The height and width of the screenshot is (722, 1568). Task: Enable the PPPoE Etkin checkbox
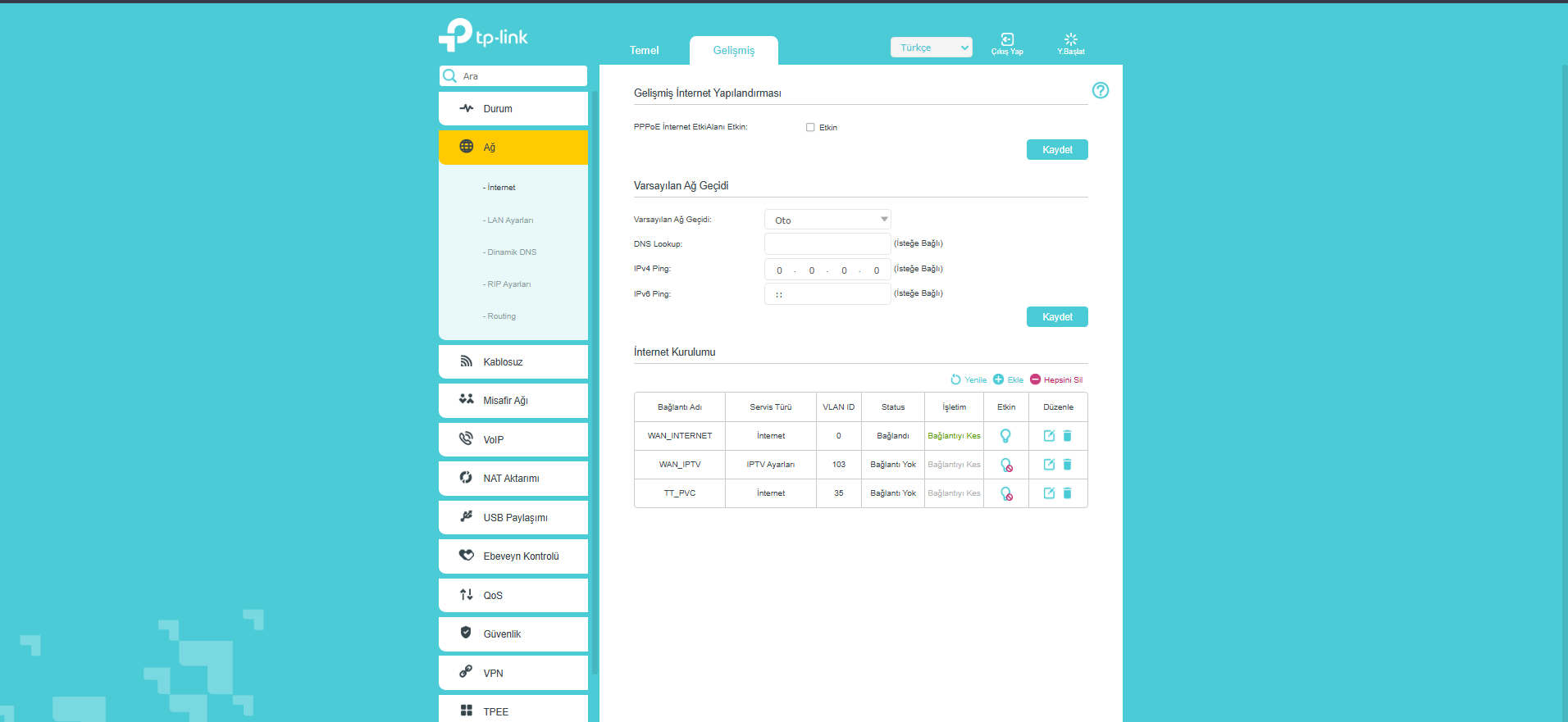[x=810, y=127]
